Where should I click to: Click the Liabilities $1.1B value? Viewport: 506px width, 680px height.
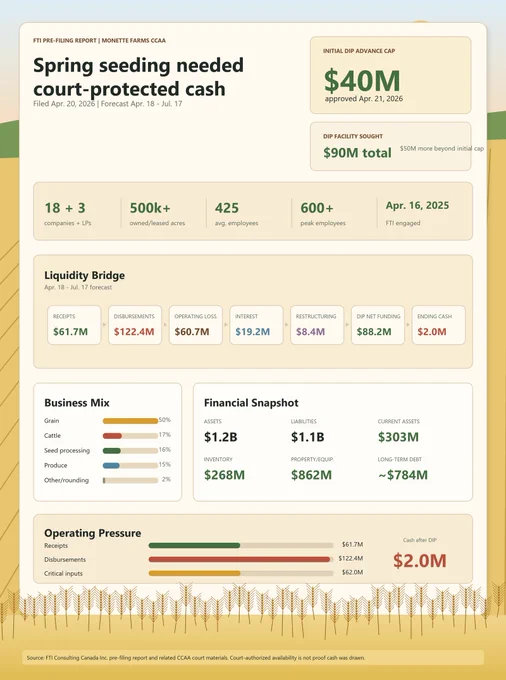click(307, 437)
